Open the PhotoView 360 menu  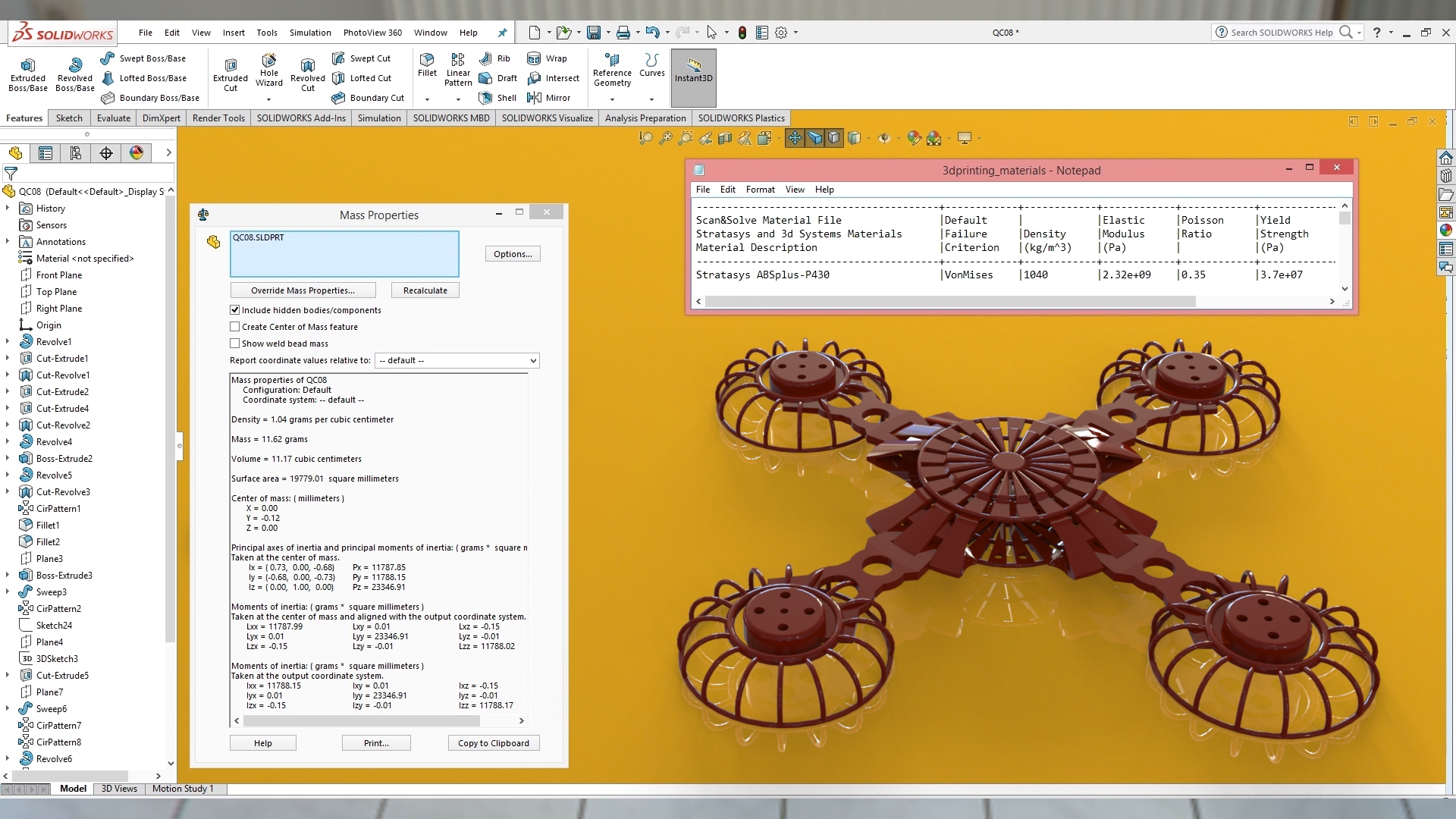point(372,33)
